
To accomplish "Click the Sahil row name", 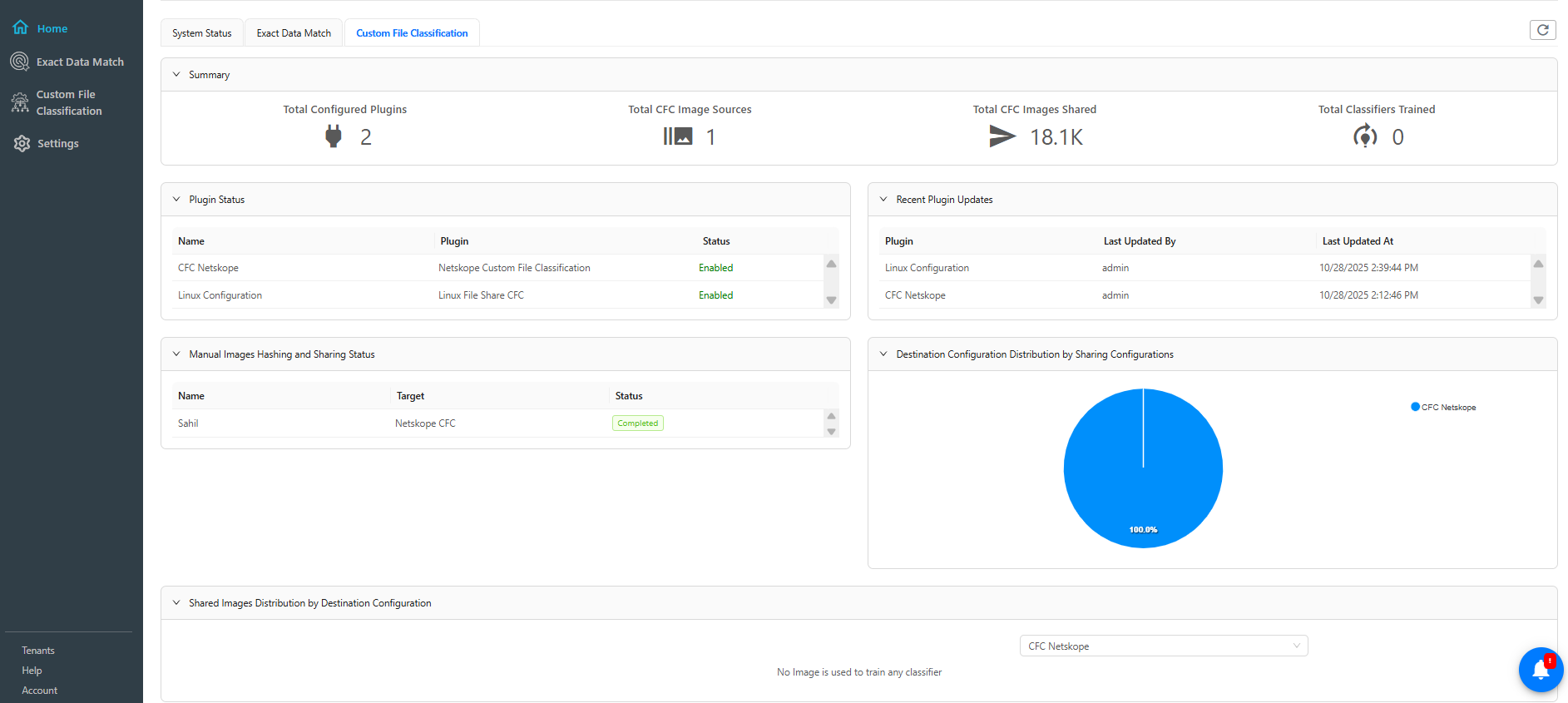I will coord(188,423).
